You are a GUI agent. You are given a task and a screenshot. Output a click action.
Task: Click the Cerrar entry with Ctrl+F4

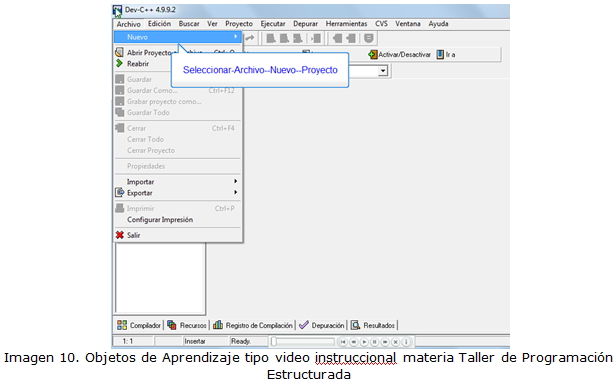(x=178, y=128)
